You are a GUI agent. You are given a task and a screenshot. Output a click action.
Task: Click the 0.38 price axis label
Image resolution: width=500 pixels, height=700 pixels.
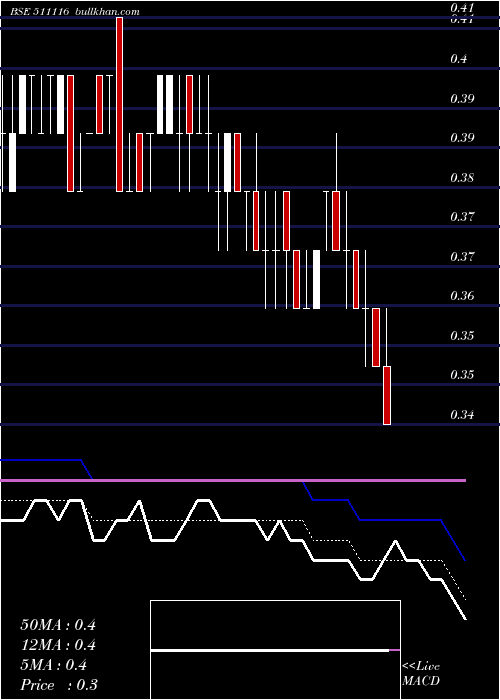click(x=462, y=178)
